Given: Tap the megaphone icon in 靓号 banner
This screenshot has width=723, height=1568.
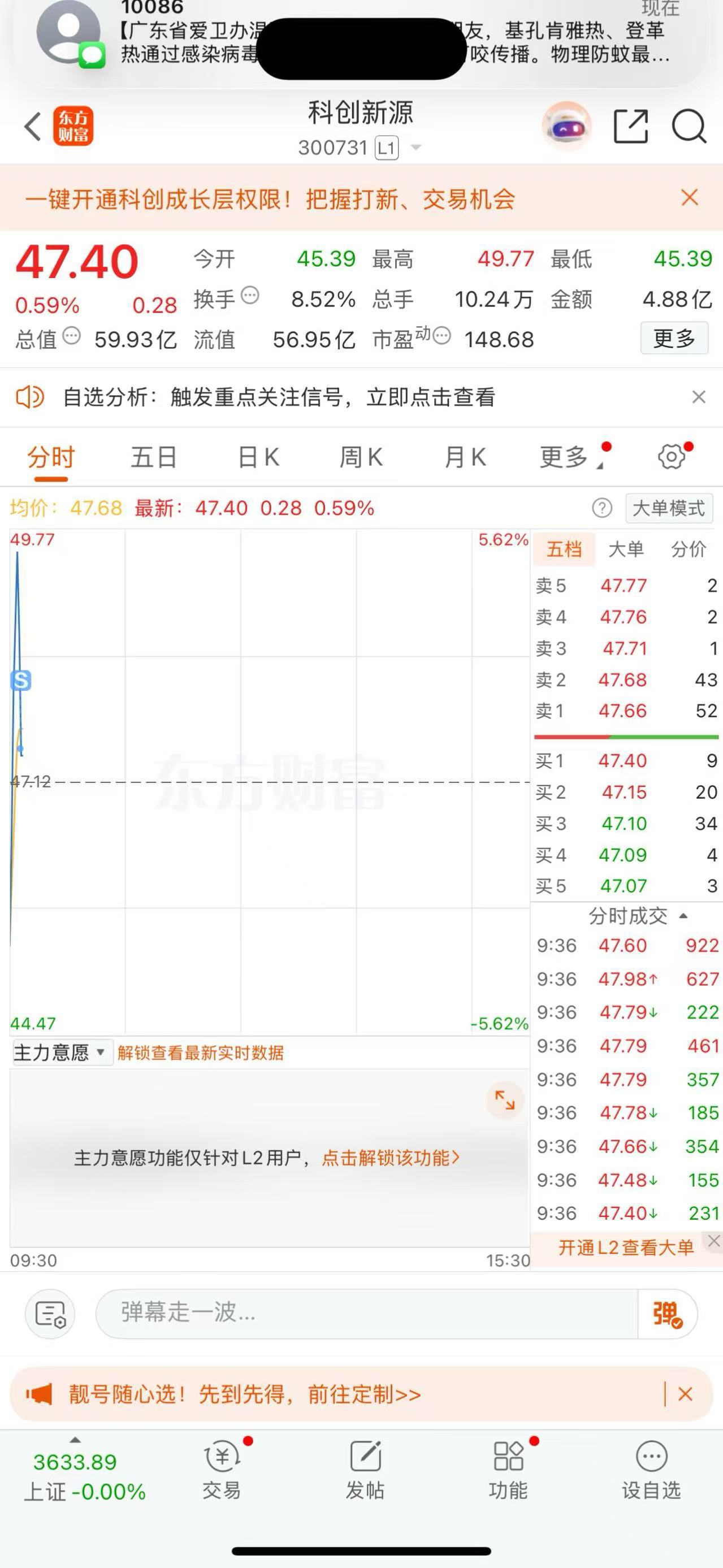Looking at the screenshot, I should tap(39, 1394).
